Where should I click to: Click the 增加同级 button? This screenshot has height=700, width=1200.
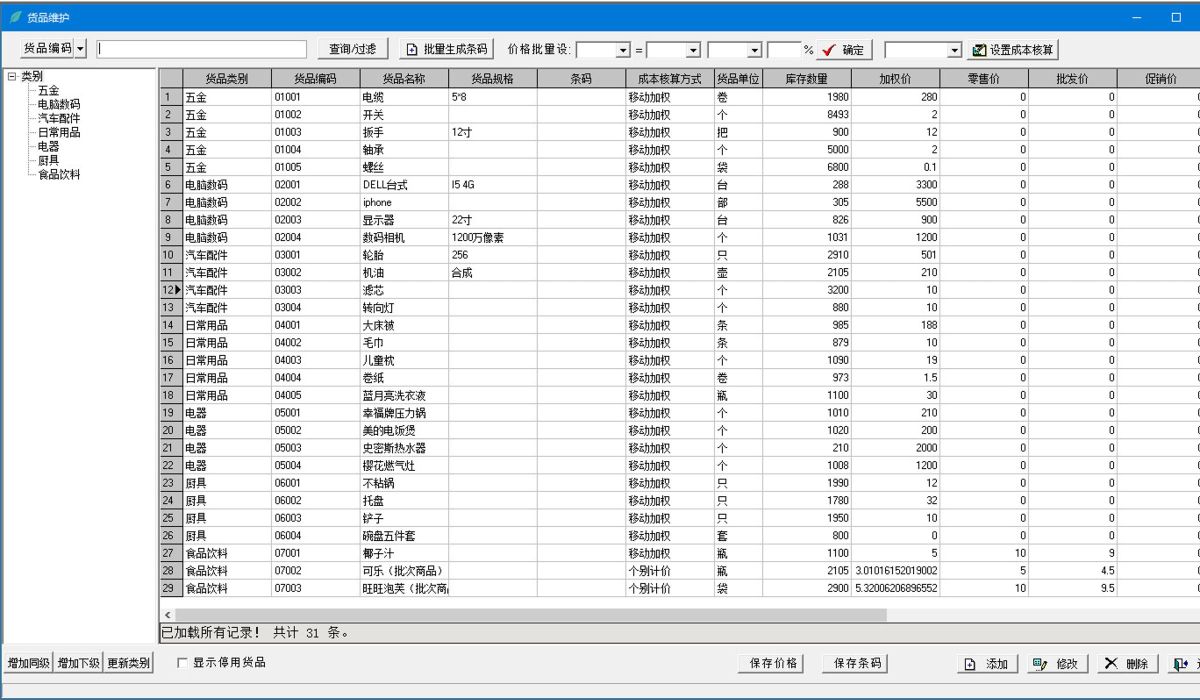click(x=28, y=664)
